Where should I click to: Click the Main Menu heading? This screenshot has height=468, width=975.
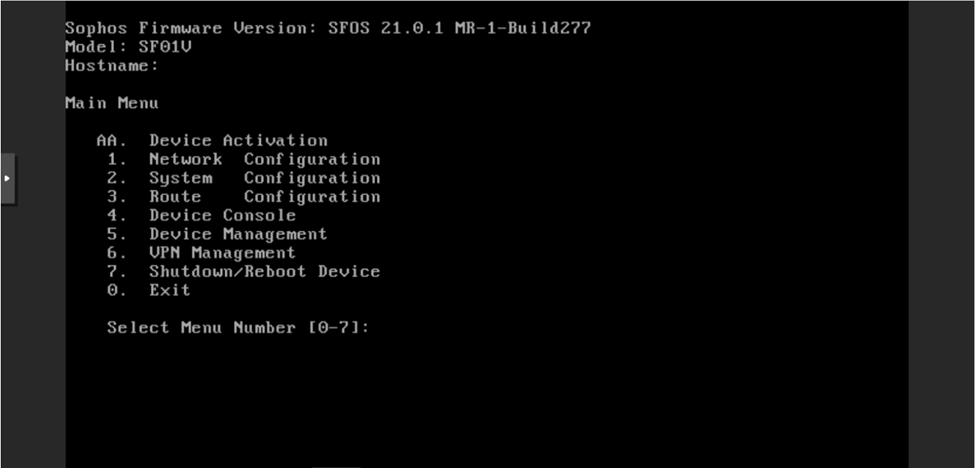[x=111, y=103]
